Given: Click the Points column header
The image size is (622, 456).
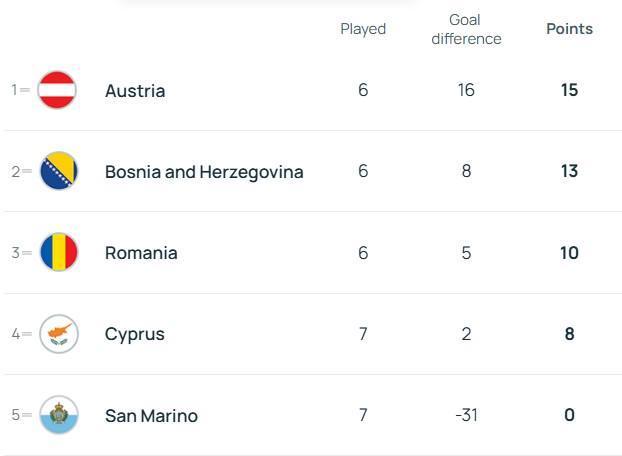Looking at the screenshot, I should pyautogui.click(x=569, y=29).
